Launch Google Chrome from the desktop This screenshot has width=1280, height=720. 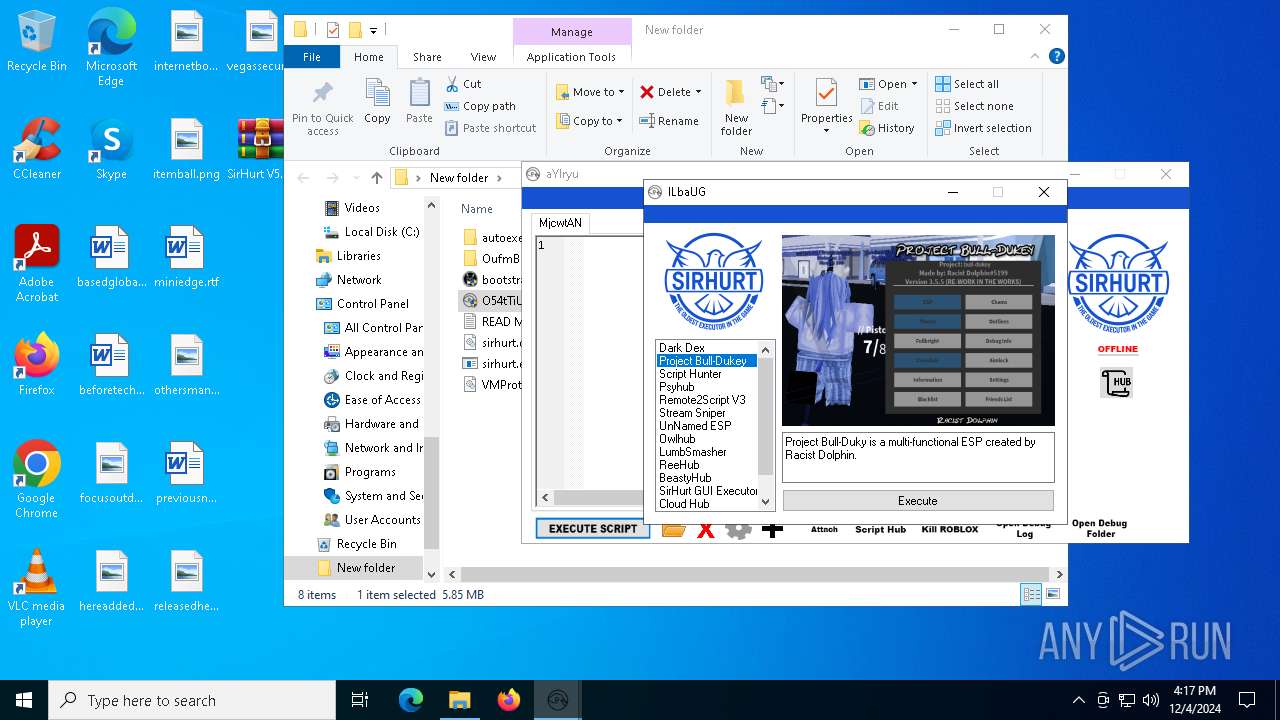(x=37, y=480)
